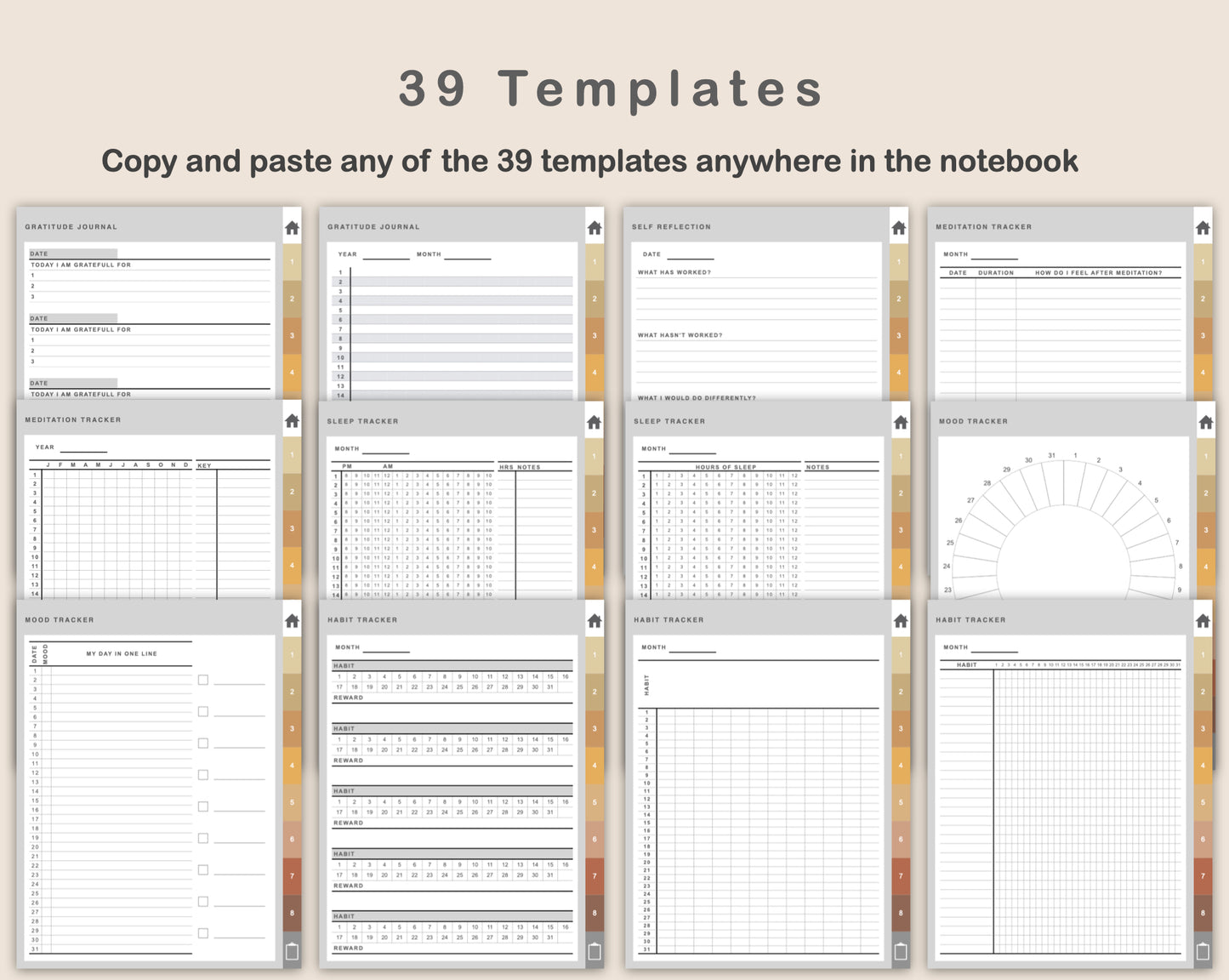Click YEAR line in Year/Month Gratitude Journal

click(386, 257)
